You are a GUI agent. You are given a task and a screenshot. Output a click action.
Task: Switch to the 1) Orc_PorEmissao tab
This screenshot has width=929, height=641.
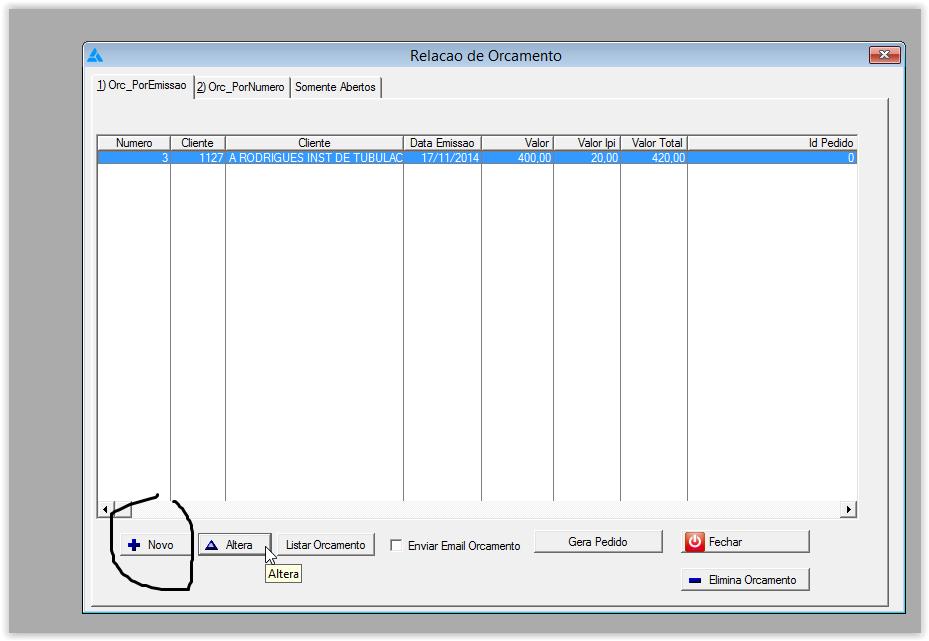142,86
